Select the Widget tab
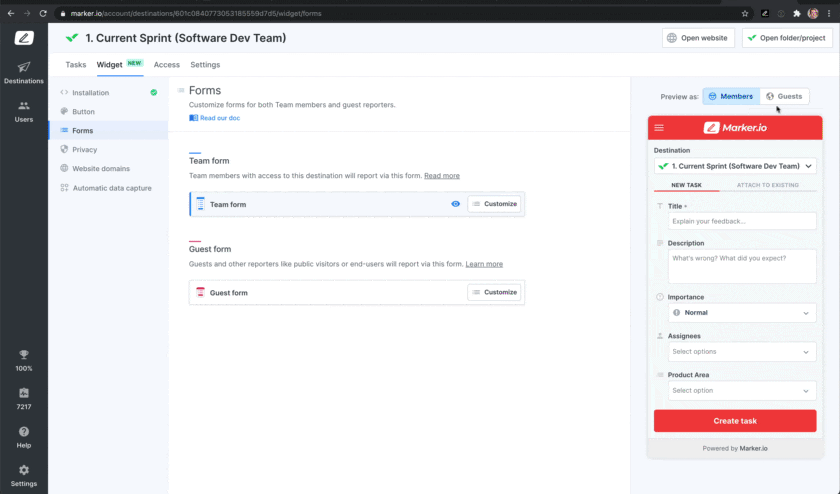840x494 pixels. pyautogui.click(x=119, y=64)
